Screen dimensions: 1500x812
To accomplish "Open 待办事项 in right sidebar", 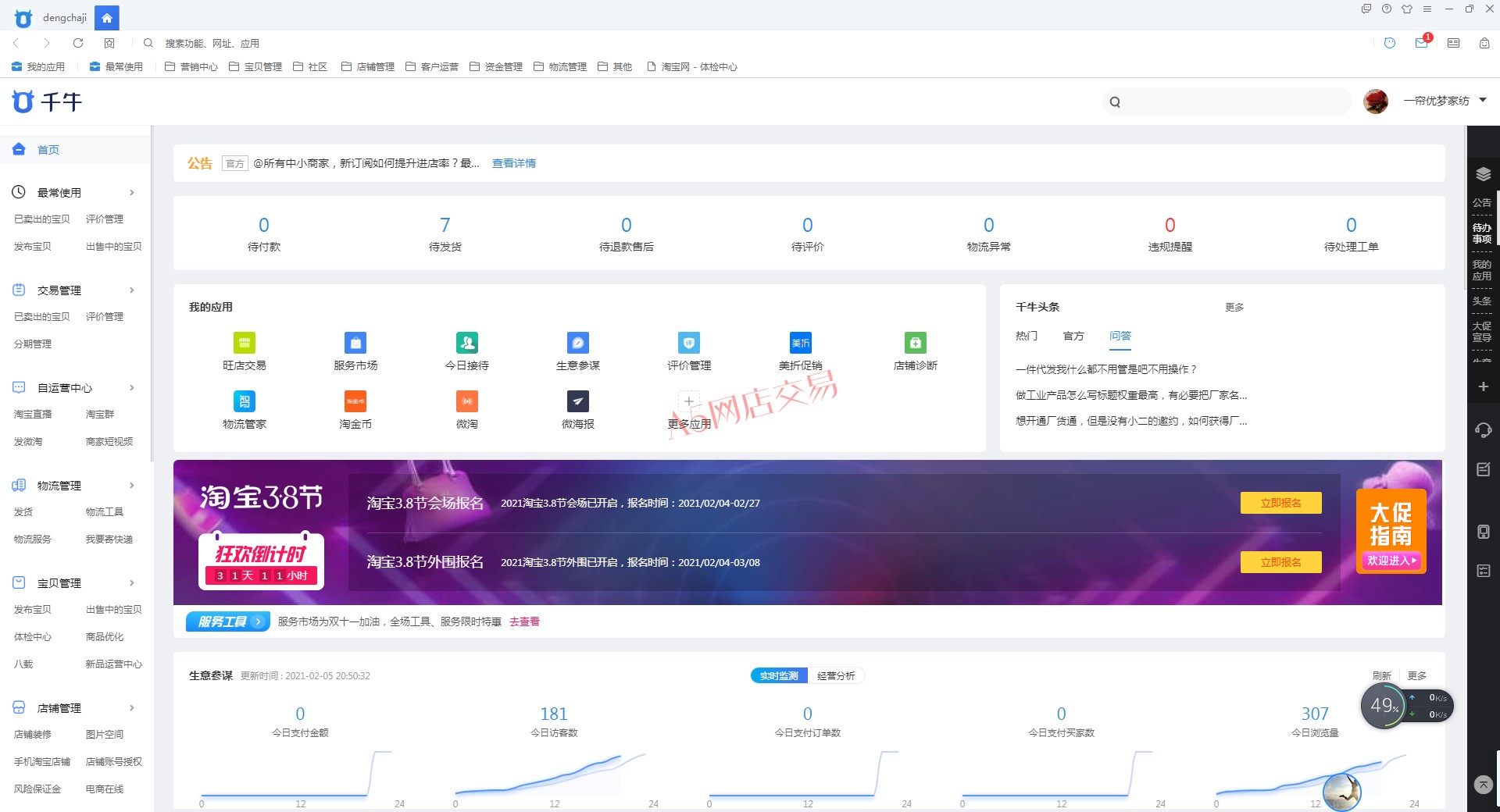I will 1482,233.
